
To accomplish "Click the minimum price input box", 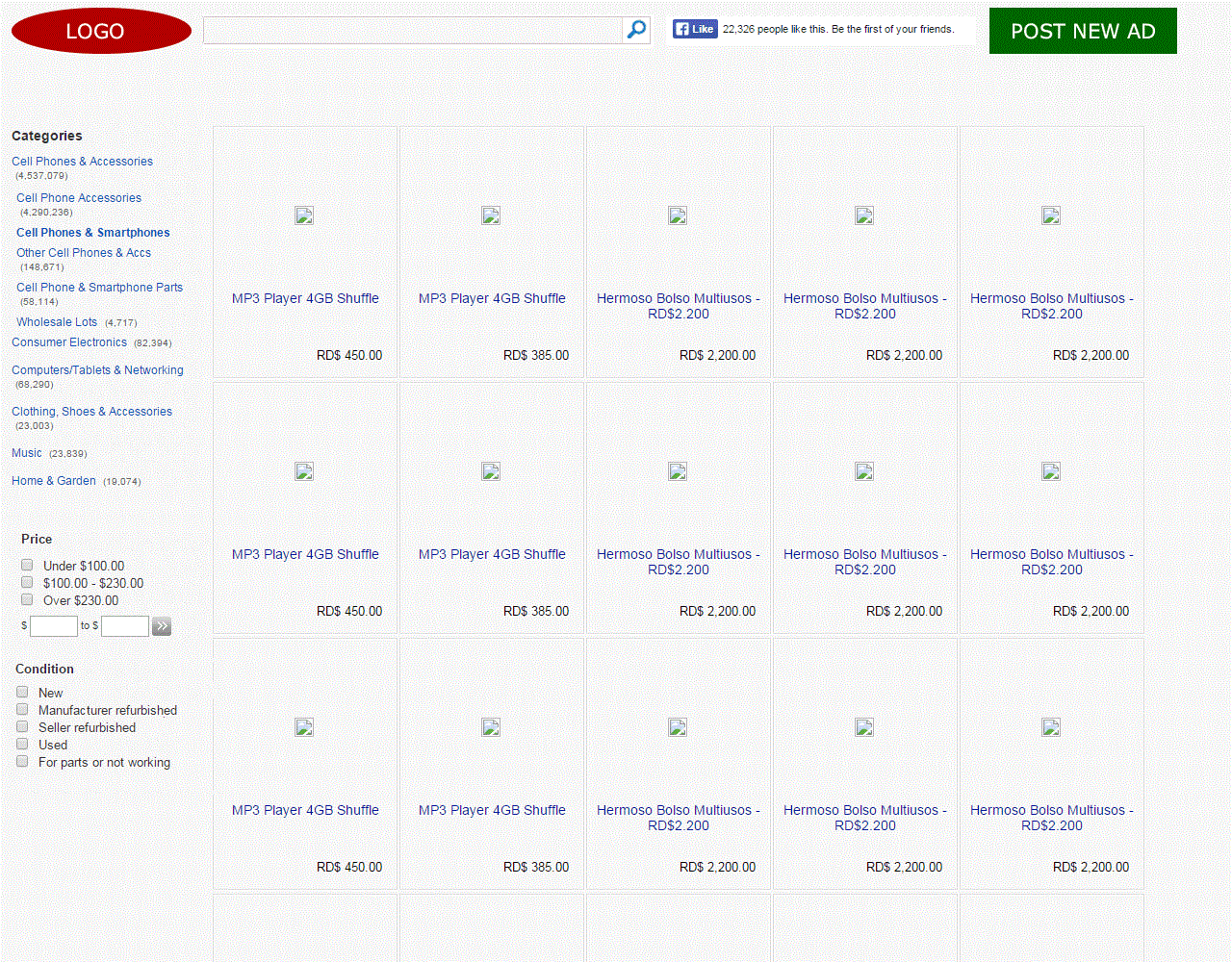I will (x=54, y=626).
